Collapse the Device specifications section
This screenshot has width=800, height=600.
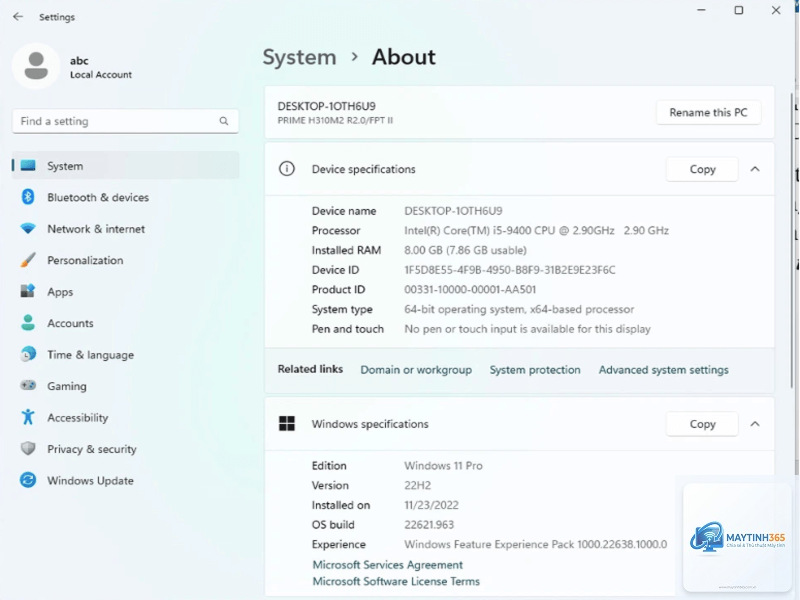click(x=755, y=169)
